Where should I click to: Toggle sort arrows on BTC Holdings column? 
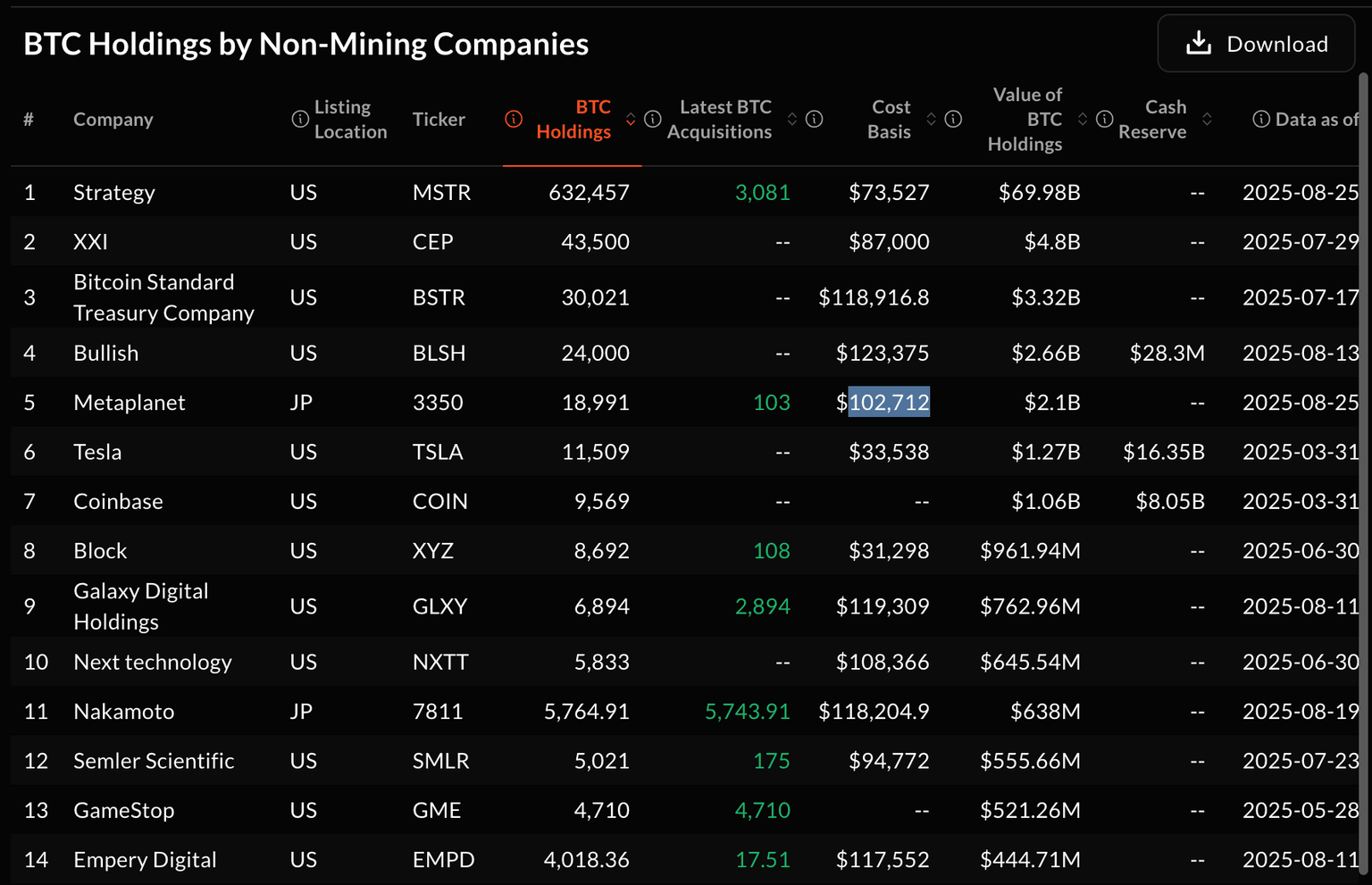tap(631, 120)
